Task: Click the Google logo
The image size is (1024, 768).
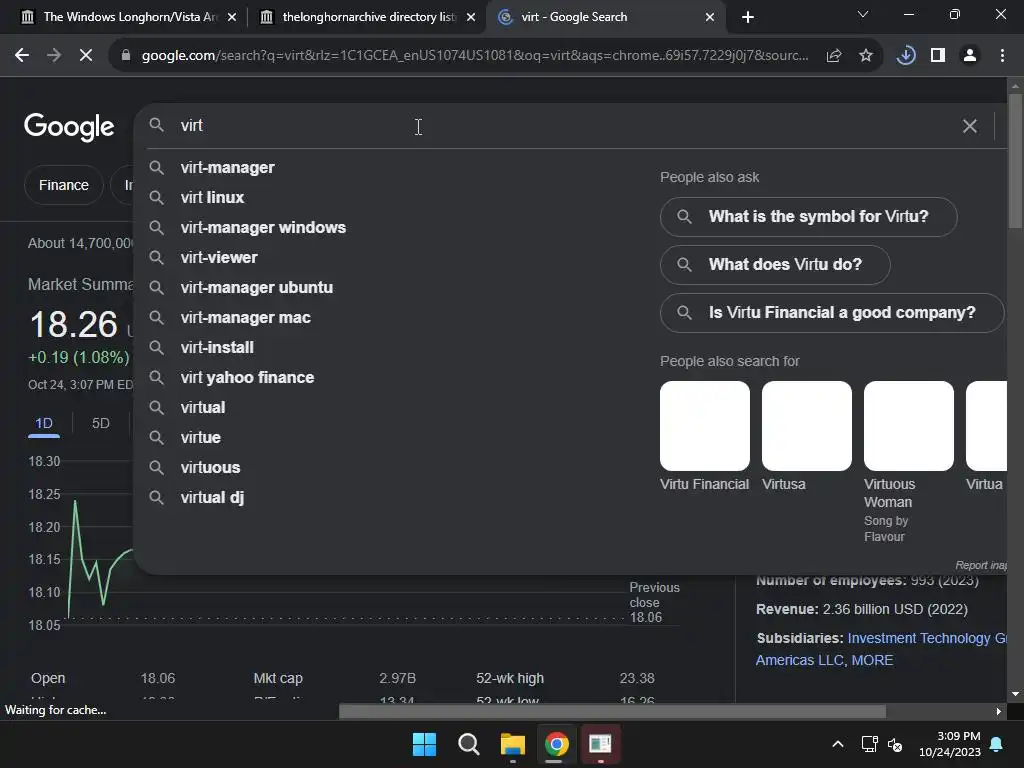Action: pos(69,126)
